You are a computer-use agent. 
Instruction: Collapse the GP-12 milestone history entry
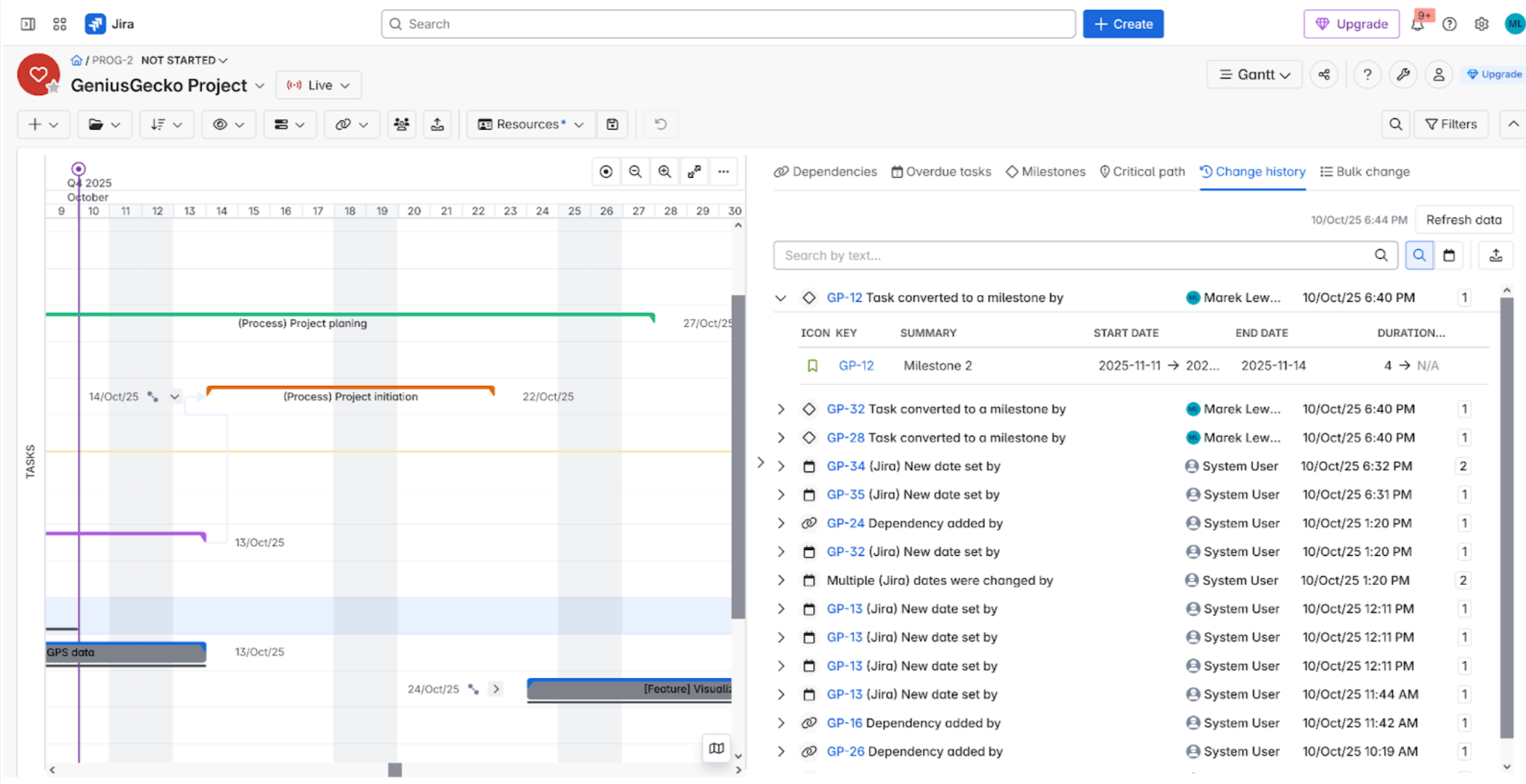(780, 298)
